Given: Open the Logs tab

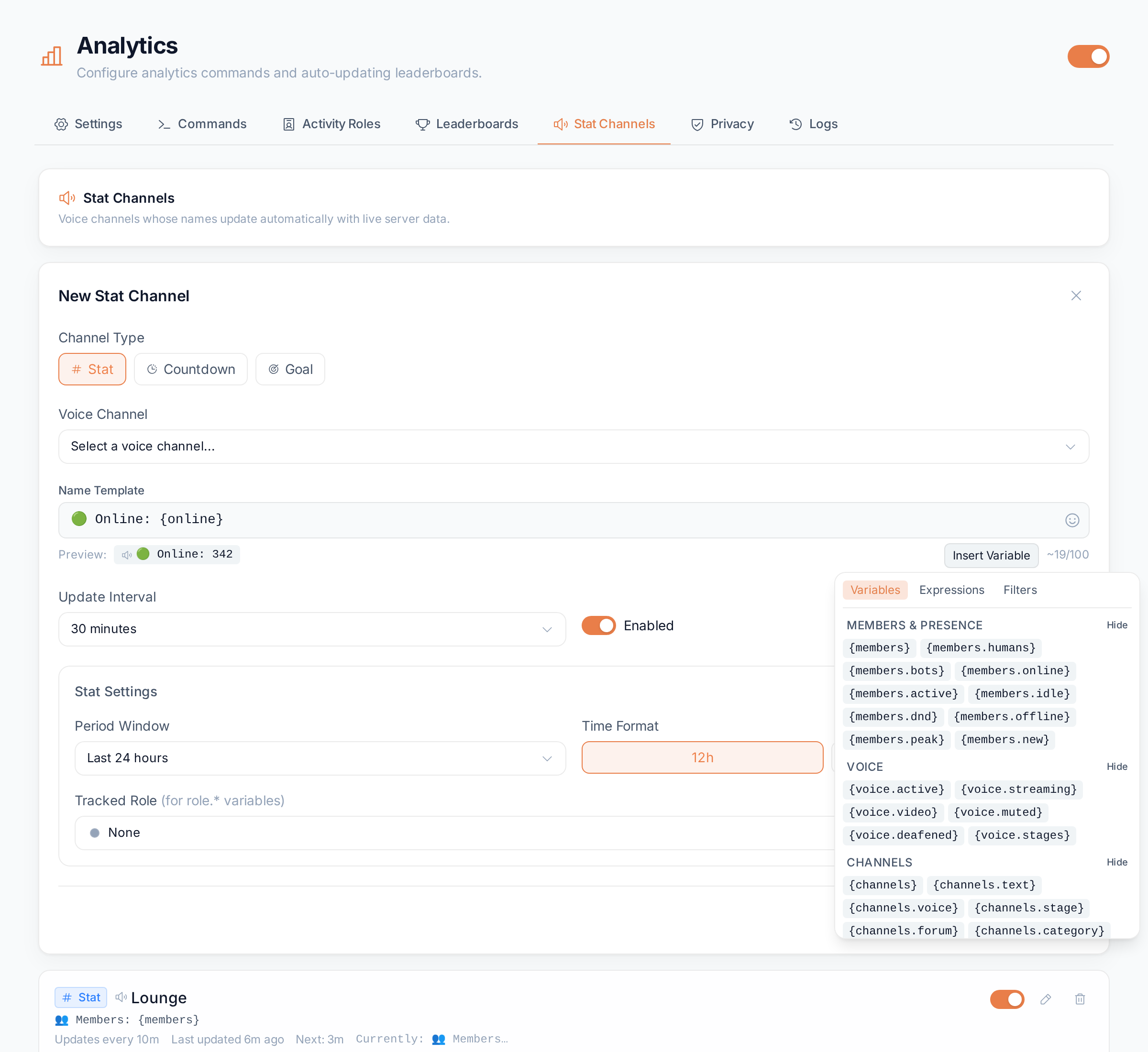Looking at the screenshot, I should (813, 124).
